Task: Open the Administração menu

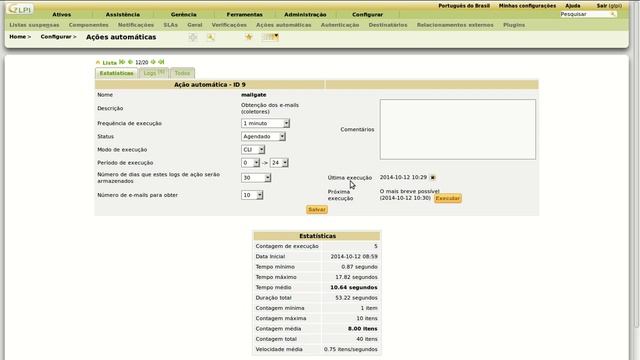Action: (x=305, y=14)
